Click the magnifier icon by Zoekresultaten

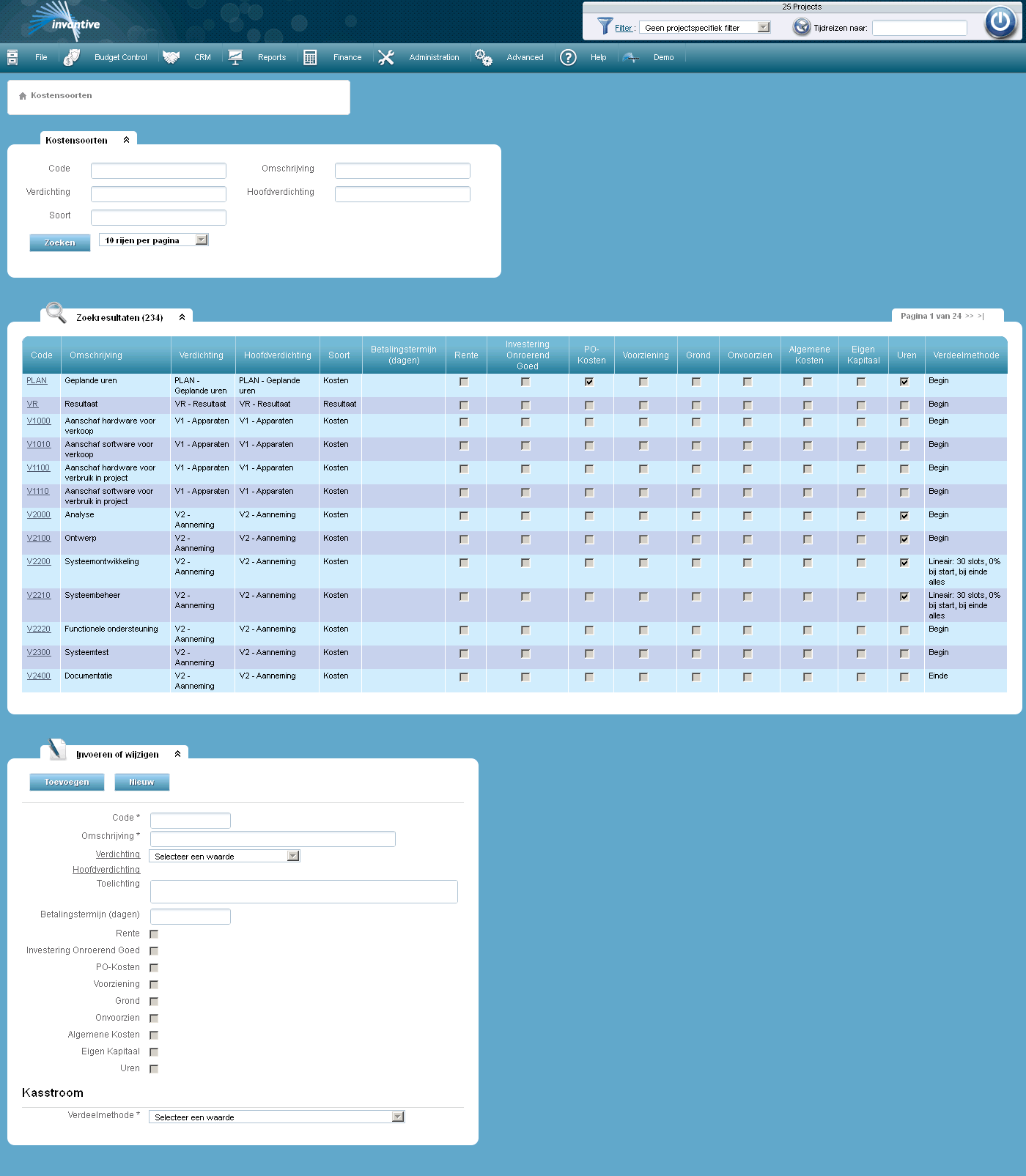[x=56, y=312]
